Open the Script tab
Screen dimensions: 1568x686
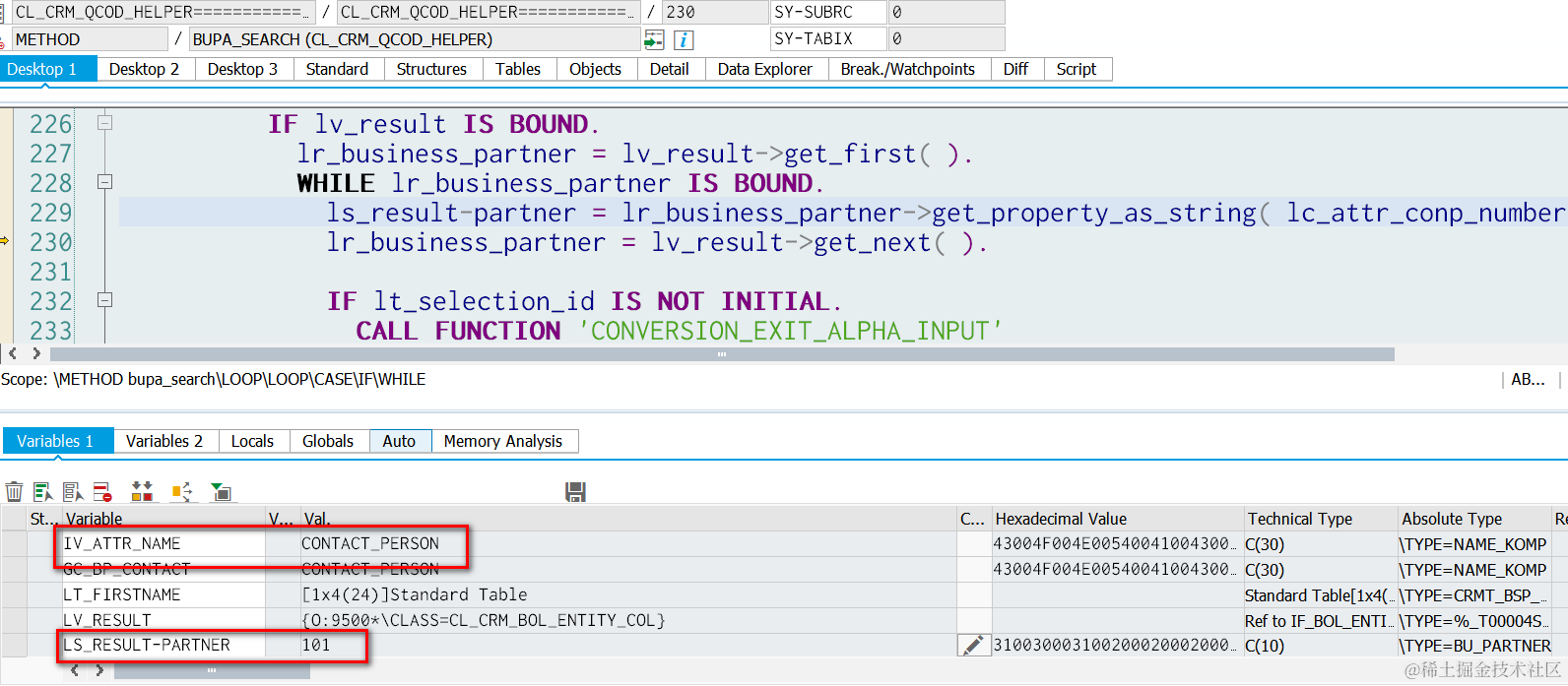pyautogui.click(x=1077, y=69)
